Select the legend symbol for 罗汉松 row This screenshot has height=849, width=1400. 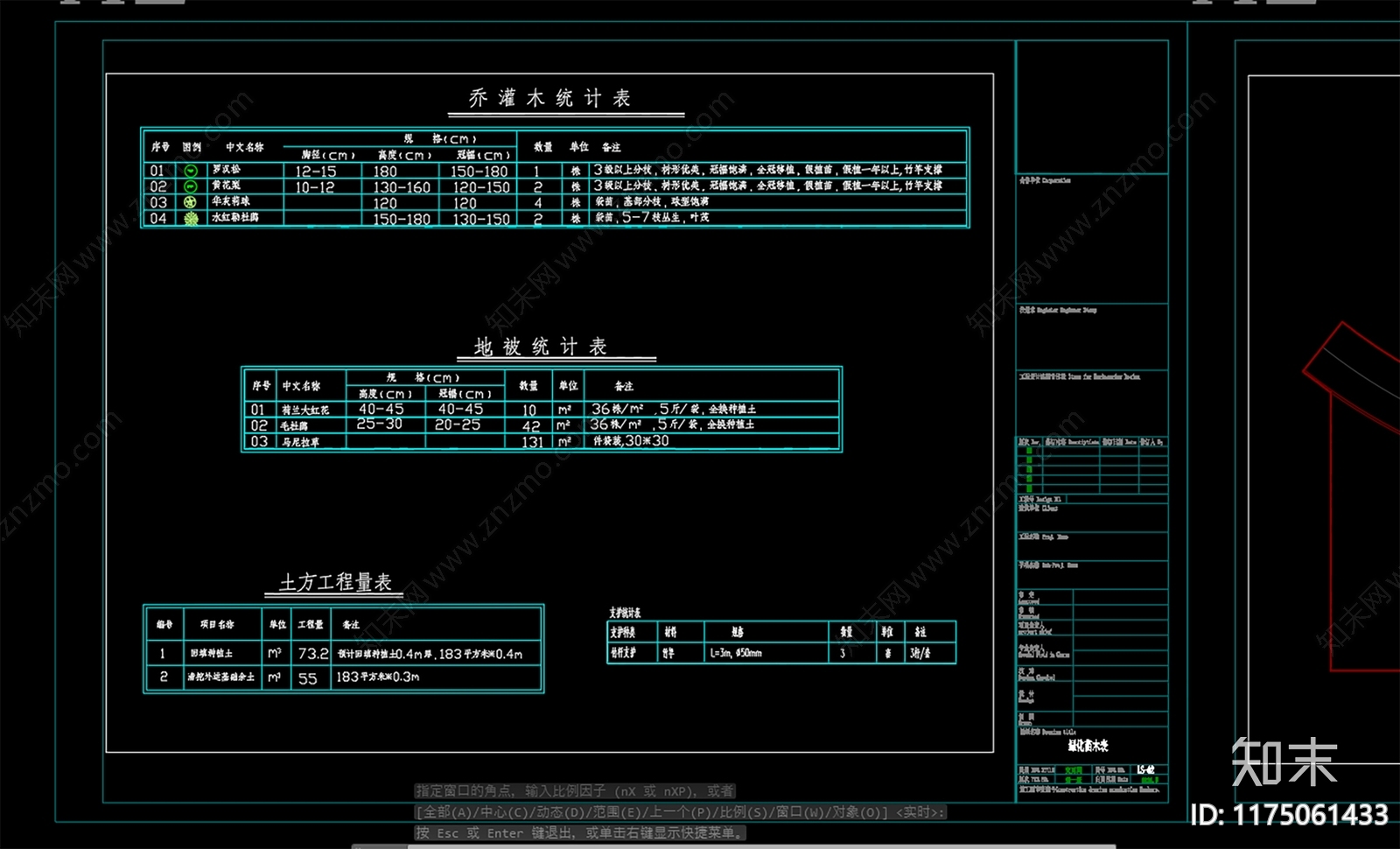[190, 171]
